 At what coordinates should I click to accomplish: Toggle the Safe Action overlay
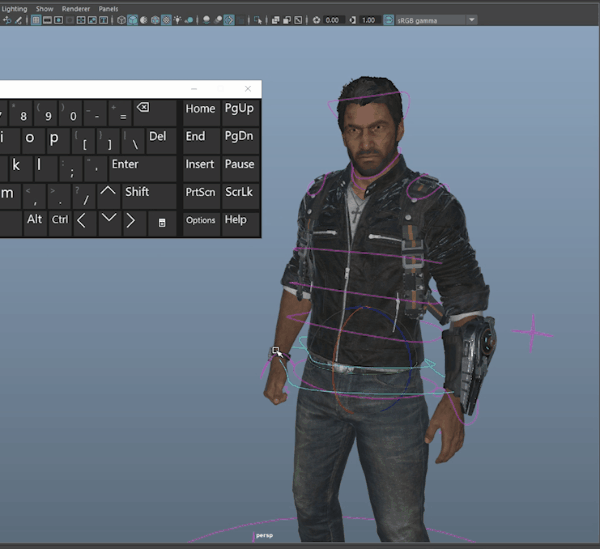(x=92, y=20)
